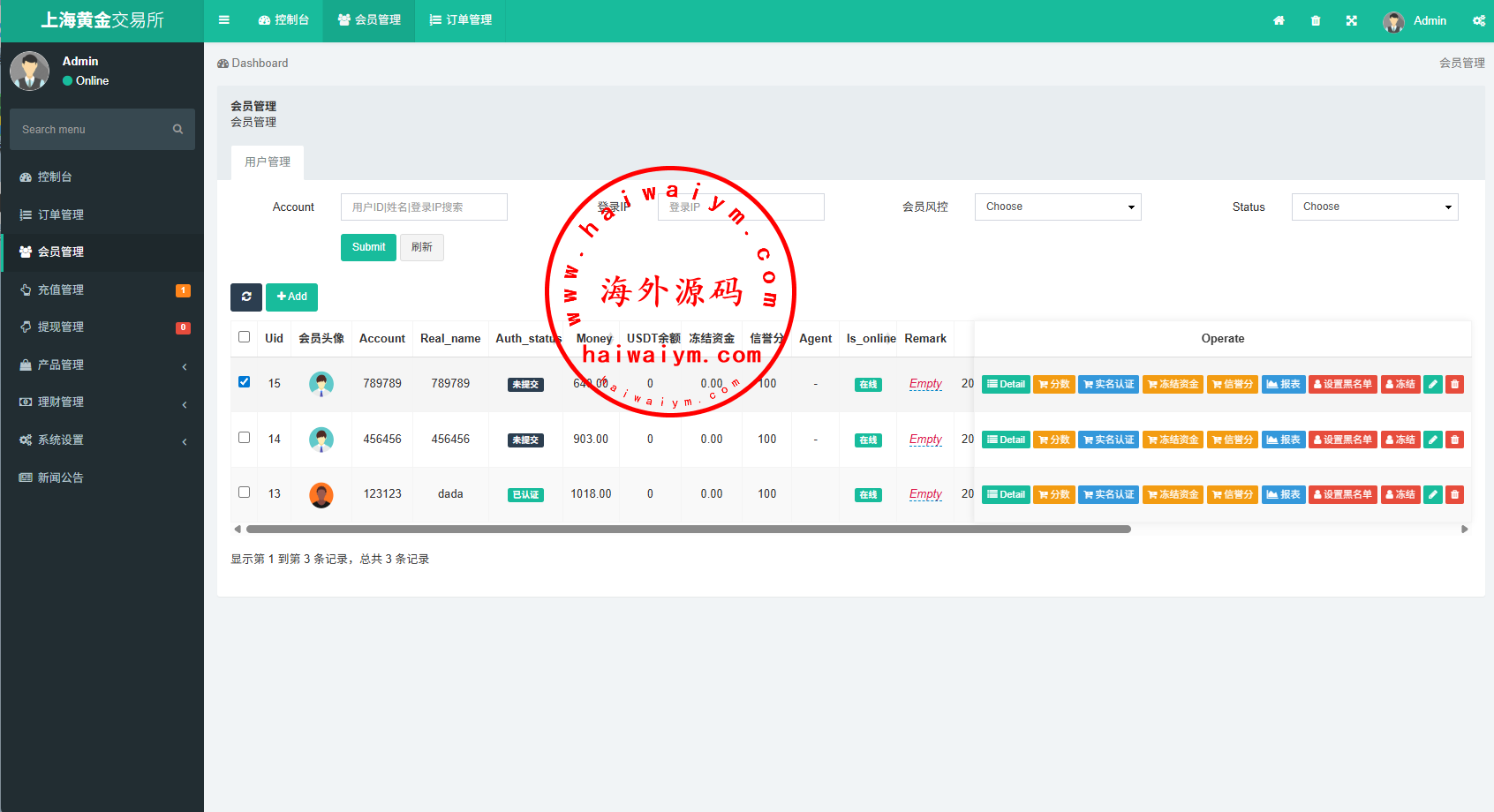Expand the 理财管理 sidebar menu

point(102,402)
